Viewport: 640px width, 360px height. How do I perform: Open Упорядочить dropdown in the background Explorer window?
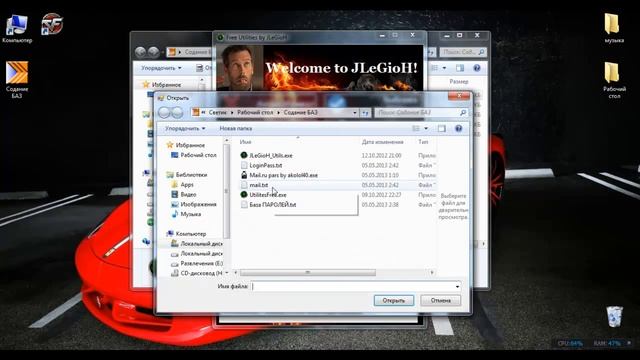click(161, 68)
